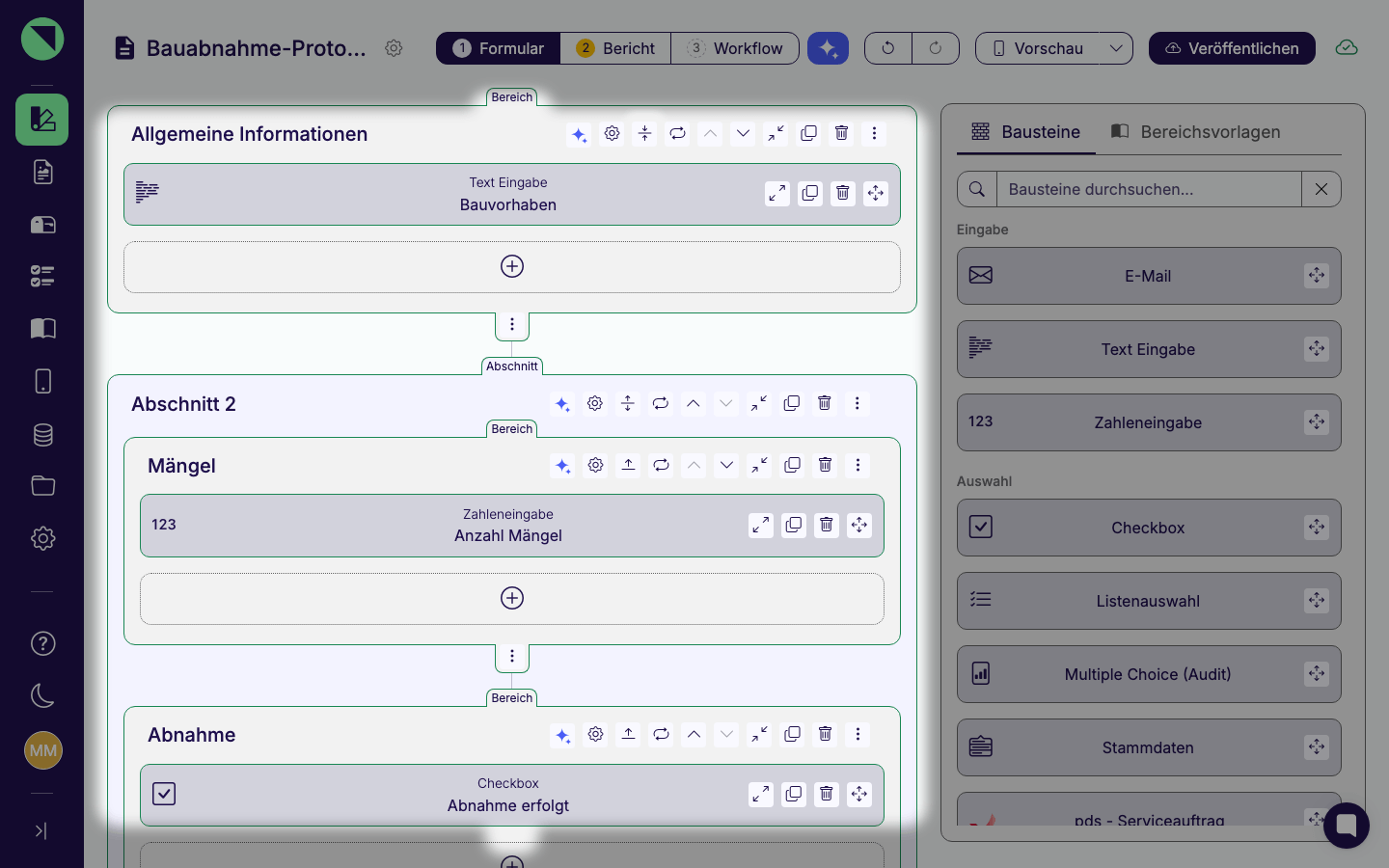
Task: Collapse the Allgemeine Informationen area
Action: (776, 133)
